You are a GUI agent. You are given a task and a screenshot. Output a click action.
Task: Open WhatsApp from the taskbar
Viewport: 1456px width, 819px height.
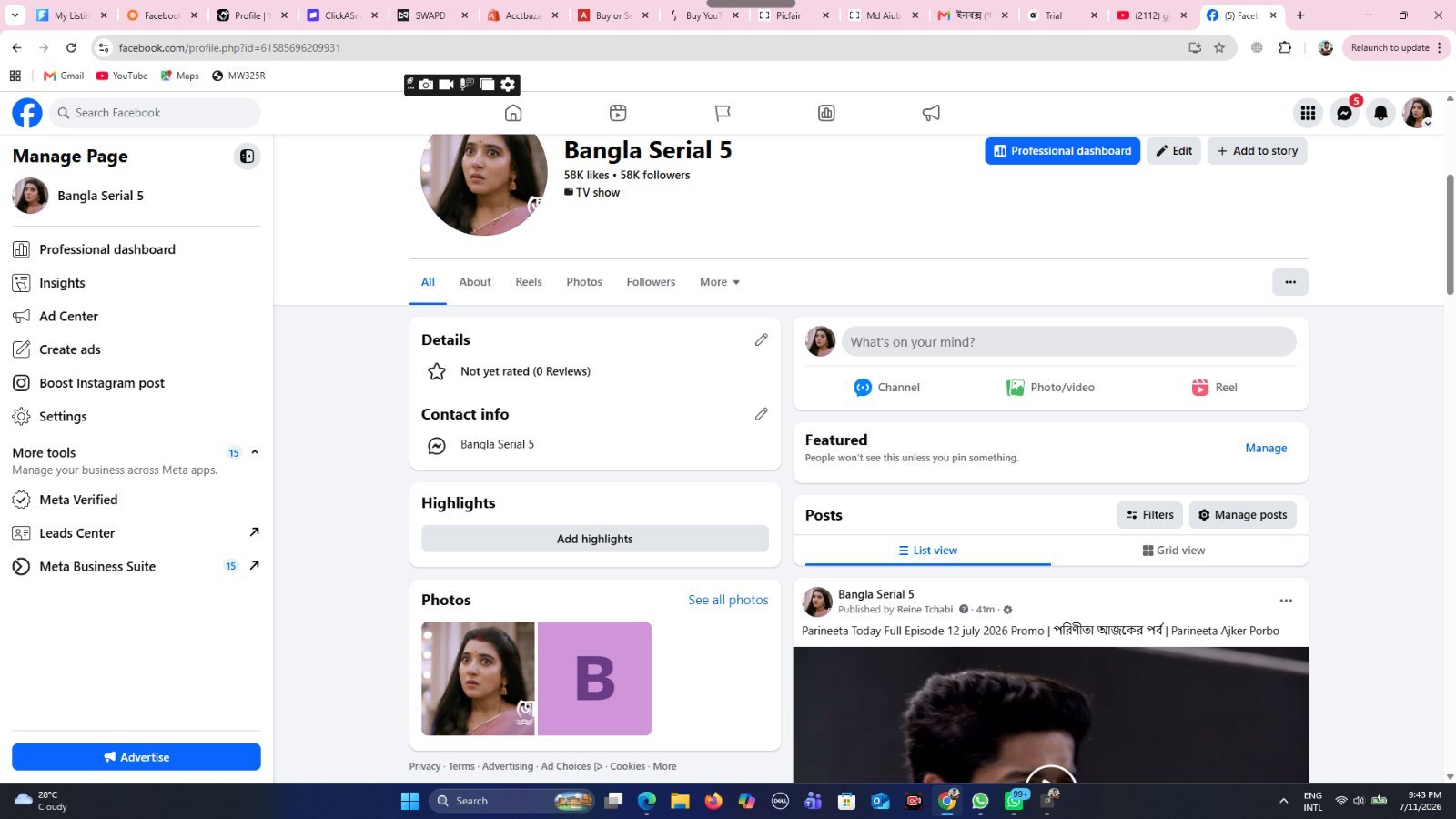coord(980,801)
